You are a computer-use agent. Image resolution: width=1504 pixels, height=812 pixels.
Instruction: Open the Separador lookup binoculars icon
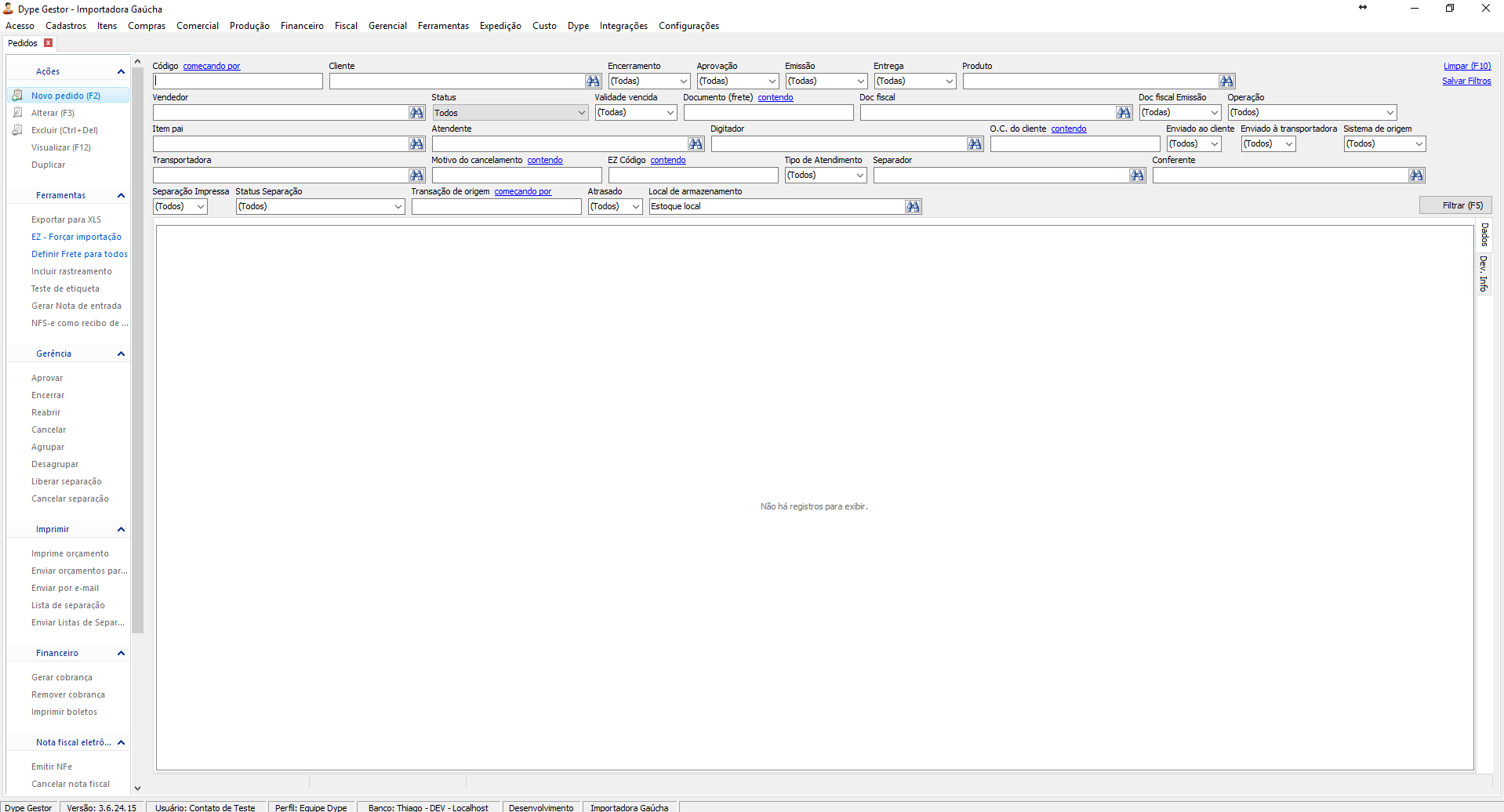[1138, 176]
